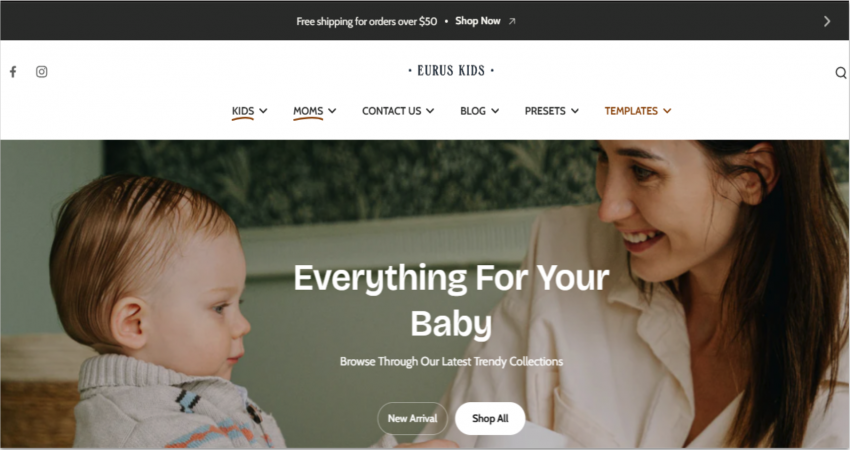Select the PRESETS navigation item
The height and width of the screenshot is (450, 850).
(x=545, y=111)
